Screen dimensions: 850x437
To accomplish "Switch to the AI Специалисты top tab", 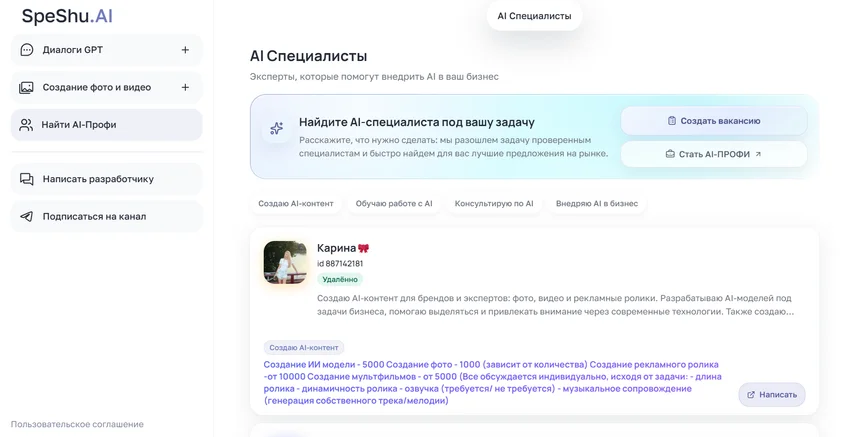I will [x=535, y=16].
